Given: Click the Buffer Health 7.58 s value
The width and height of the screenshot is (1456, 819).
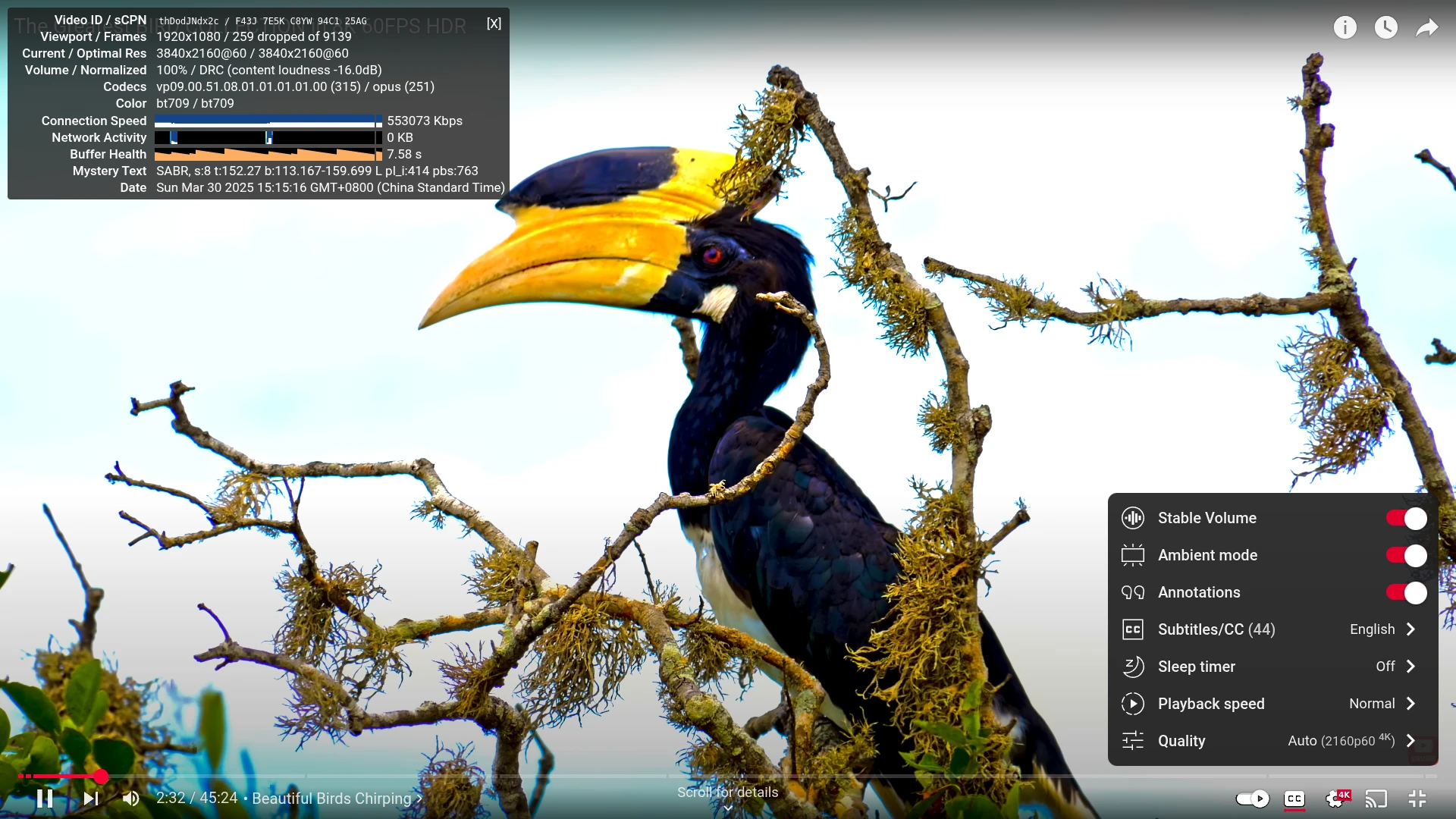Looking at the screenshot, I should point(404,154).
